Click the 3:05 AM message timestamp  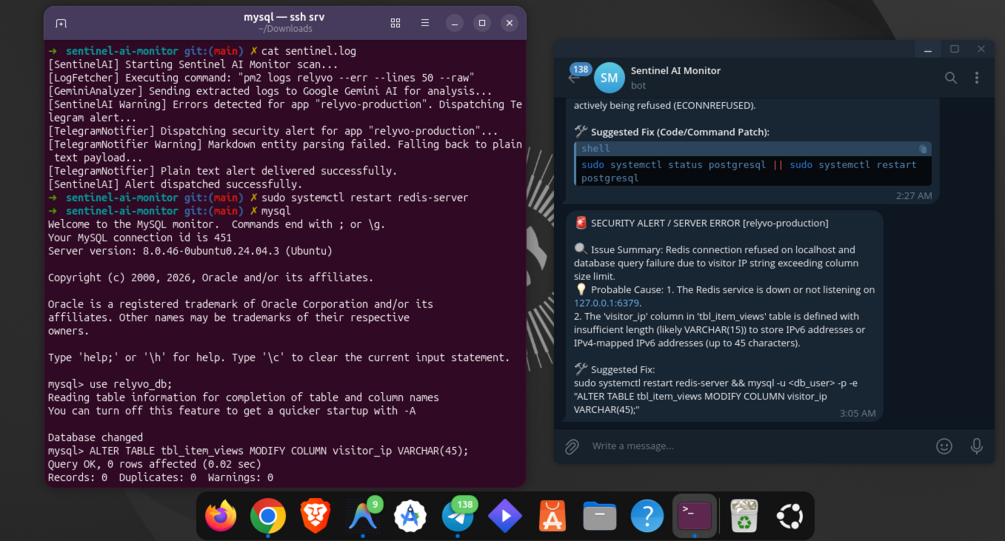(858, 413)
